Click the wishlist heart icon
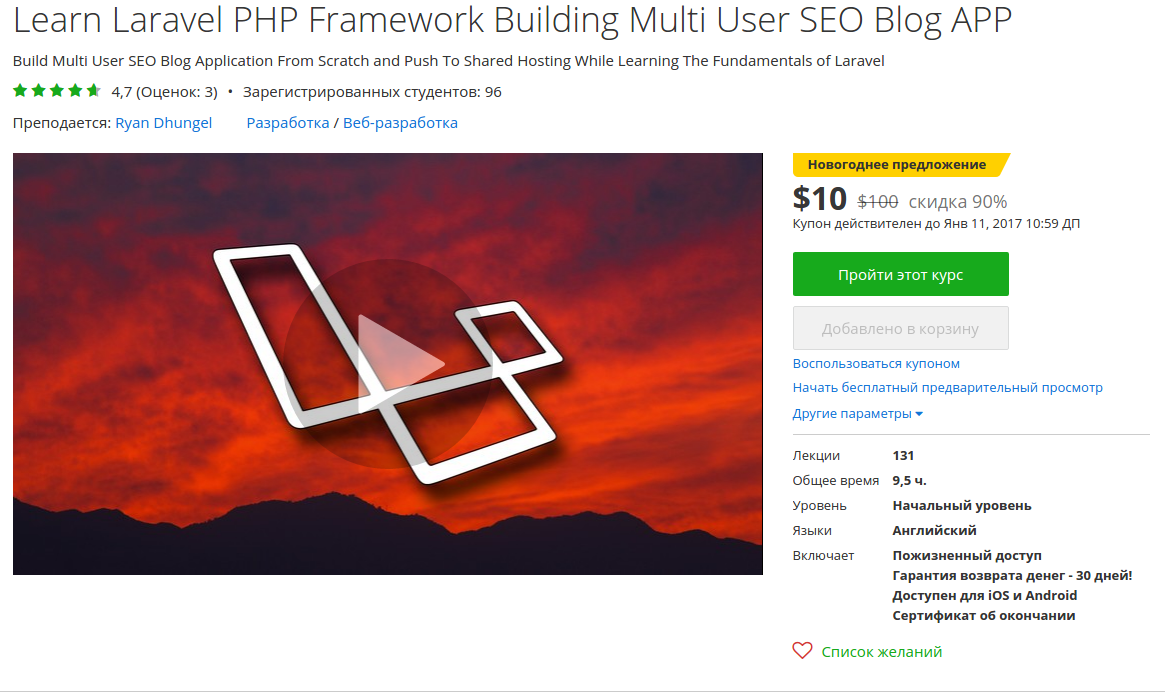This screenshot has width=1165, height=692. click(x=802, y=651)
